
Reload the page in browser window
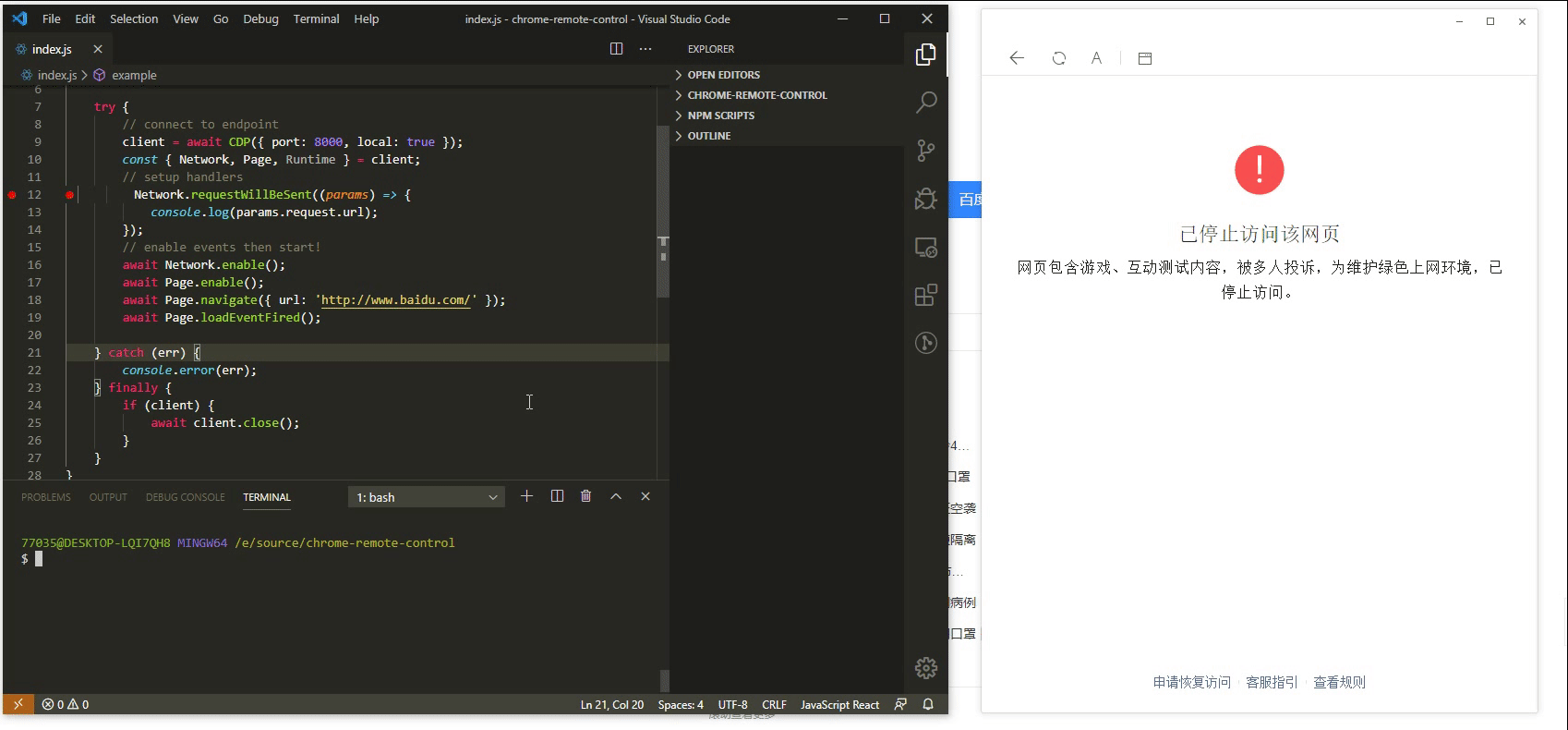(1059, 58)
